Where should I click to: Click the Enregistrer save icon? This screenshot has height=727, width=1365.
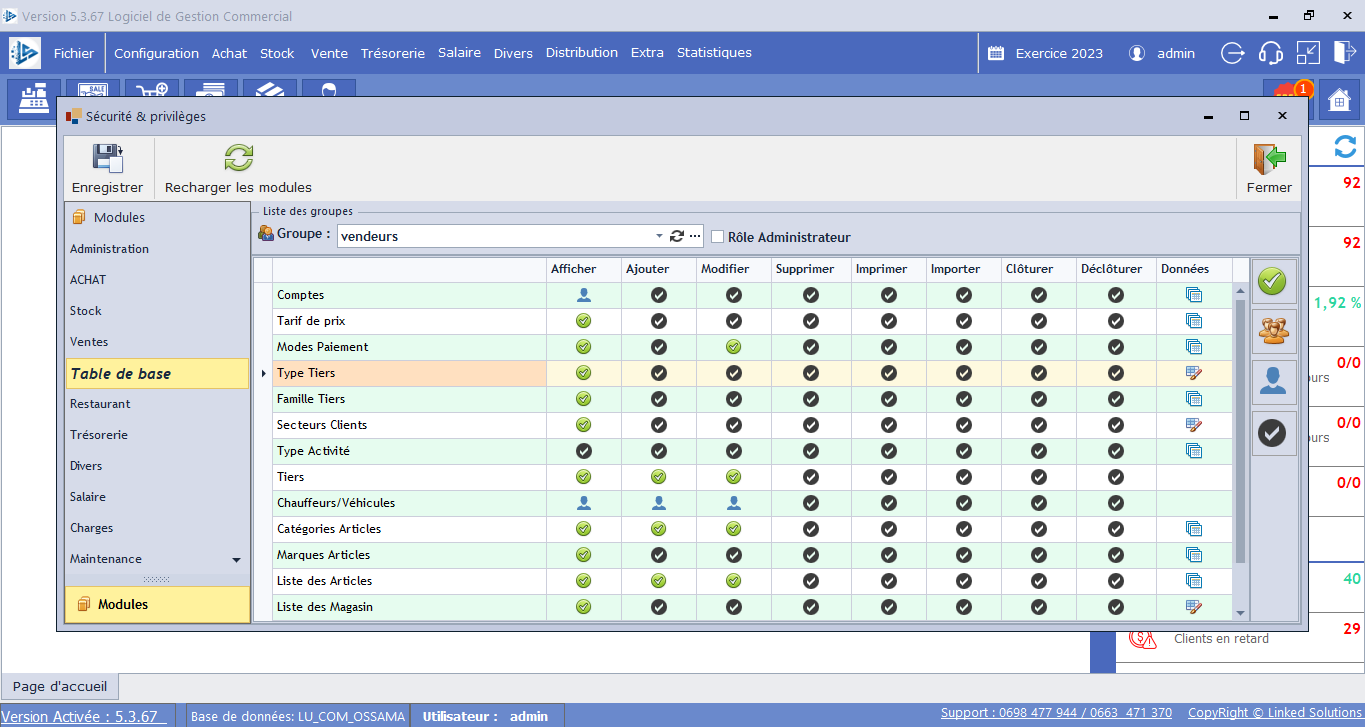tap(107, 159)
